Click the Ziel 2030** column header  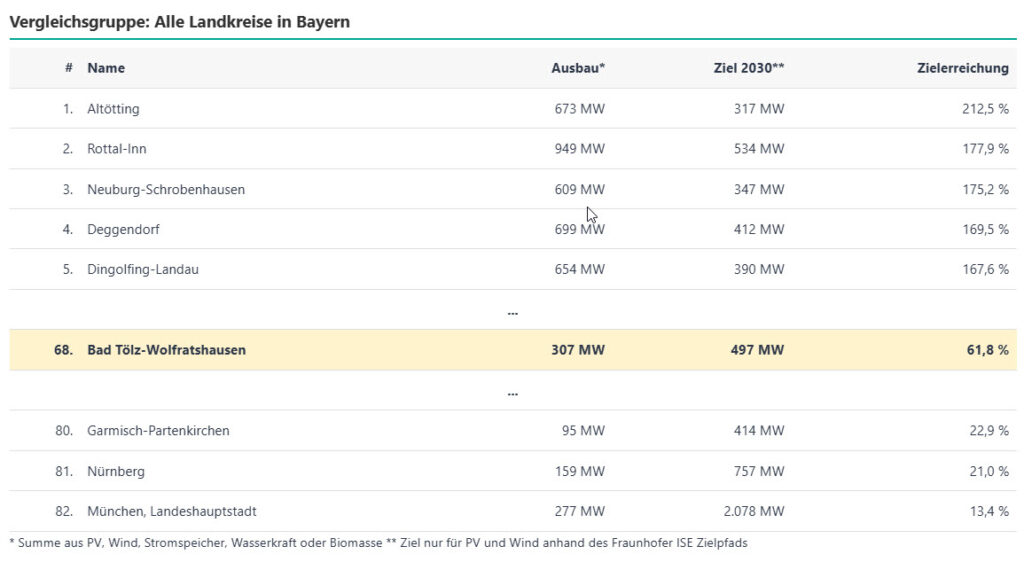(x=749, y=68)
